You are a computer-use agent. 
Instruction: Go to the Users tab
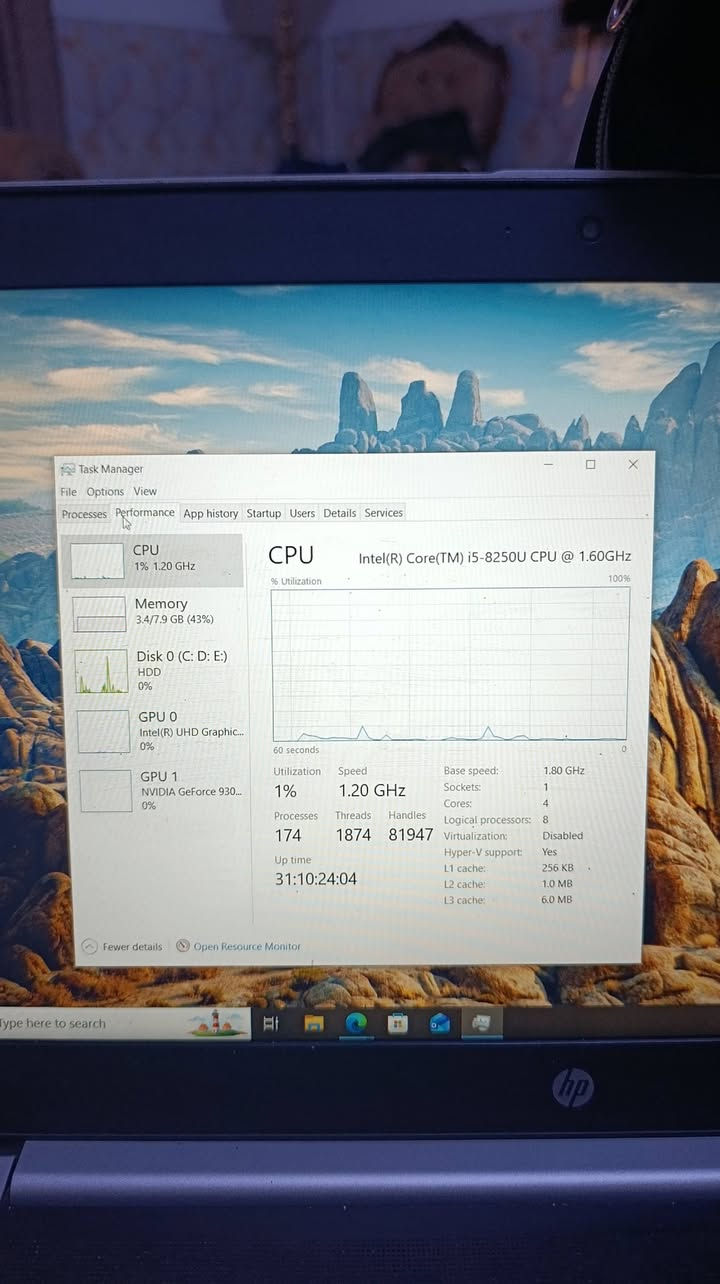(x=302, y=513)
